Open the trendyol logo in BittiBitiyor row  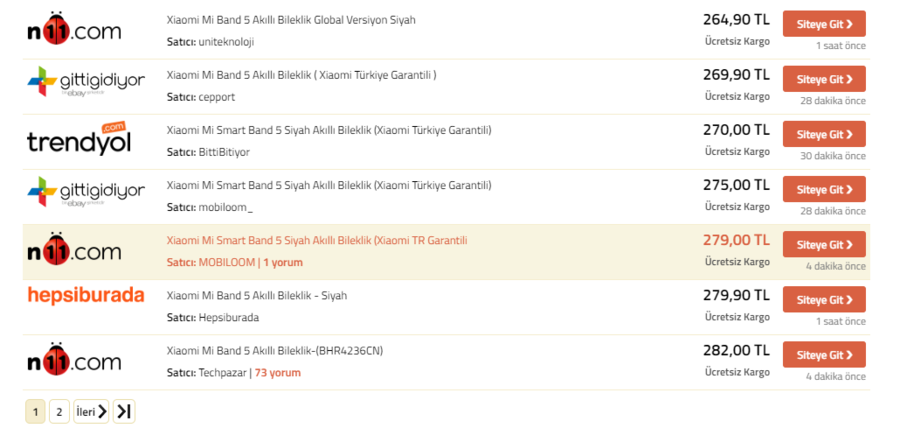click(79, 138)
